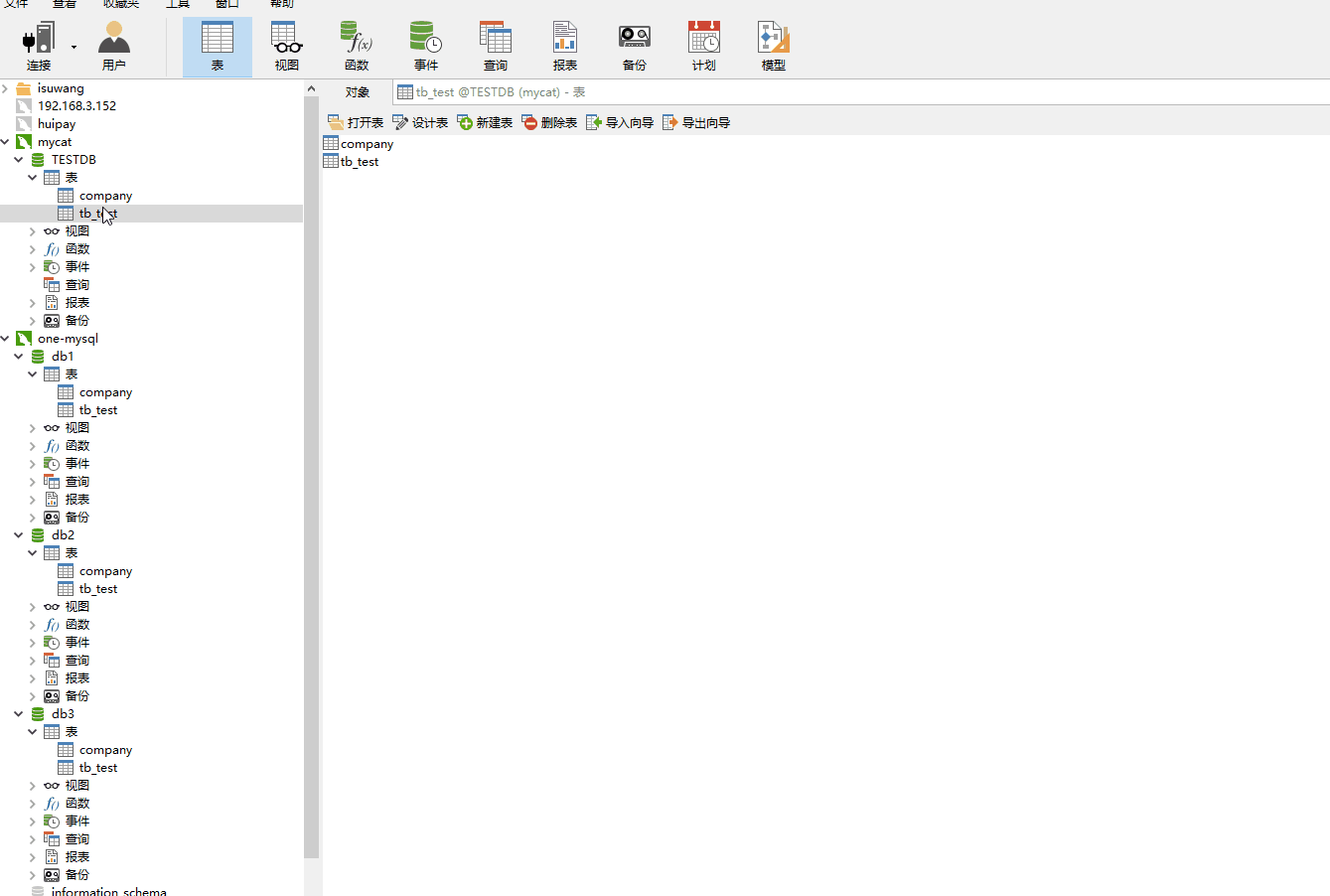Select the functions (函数) icon under TESTDB

point(52,249)
